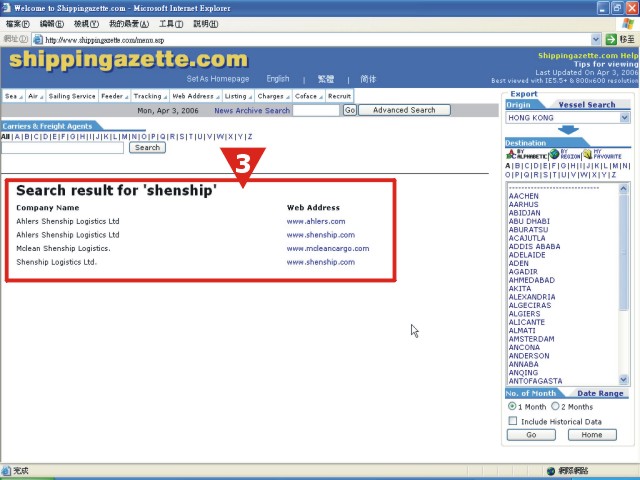Expand the Air menu

pos(36,96)
